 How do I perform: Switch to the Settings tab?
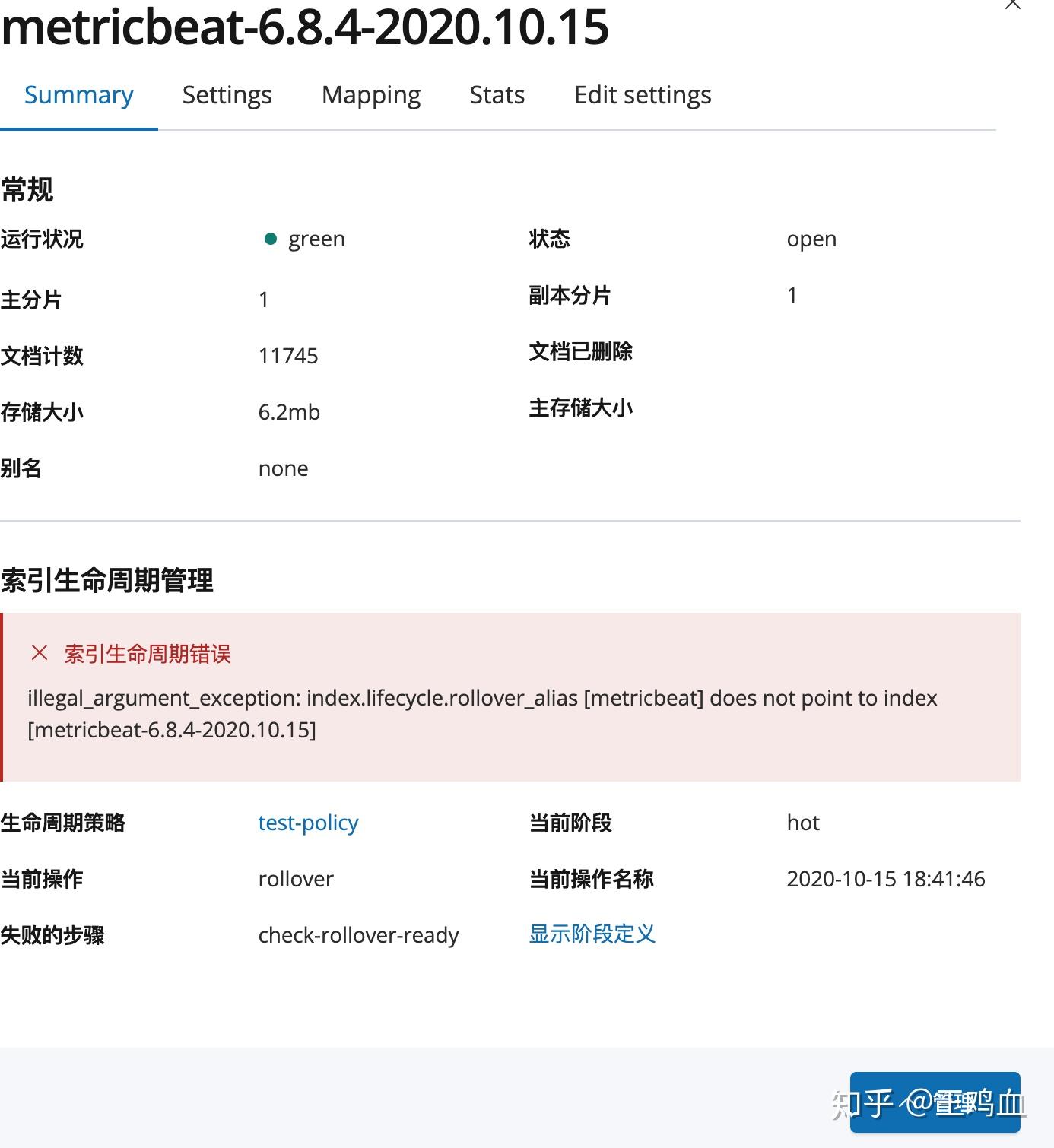(227, 94)
